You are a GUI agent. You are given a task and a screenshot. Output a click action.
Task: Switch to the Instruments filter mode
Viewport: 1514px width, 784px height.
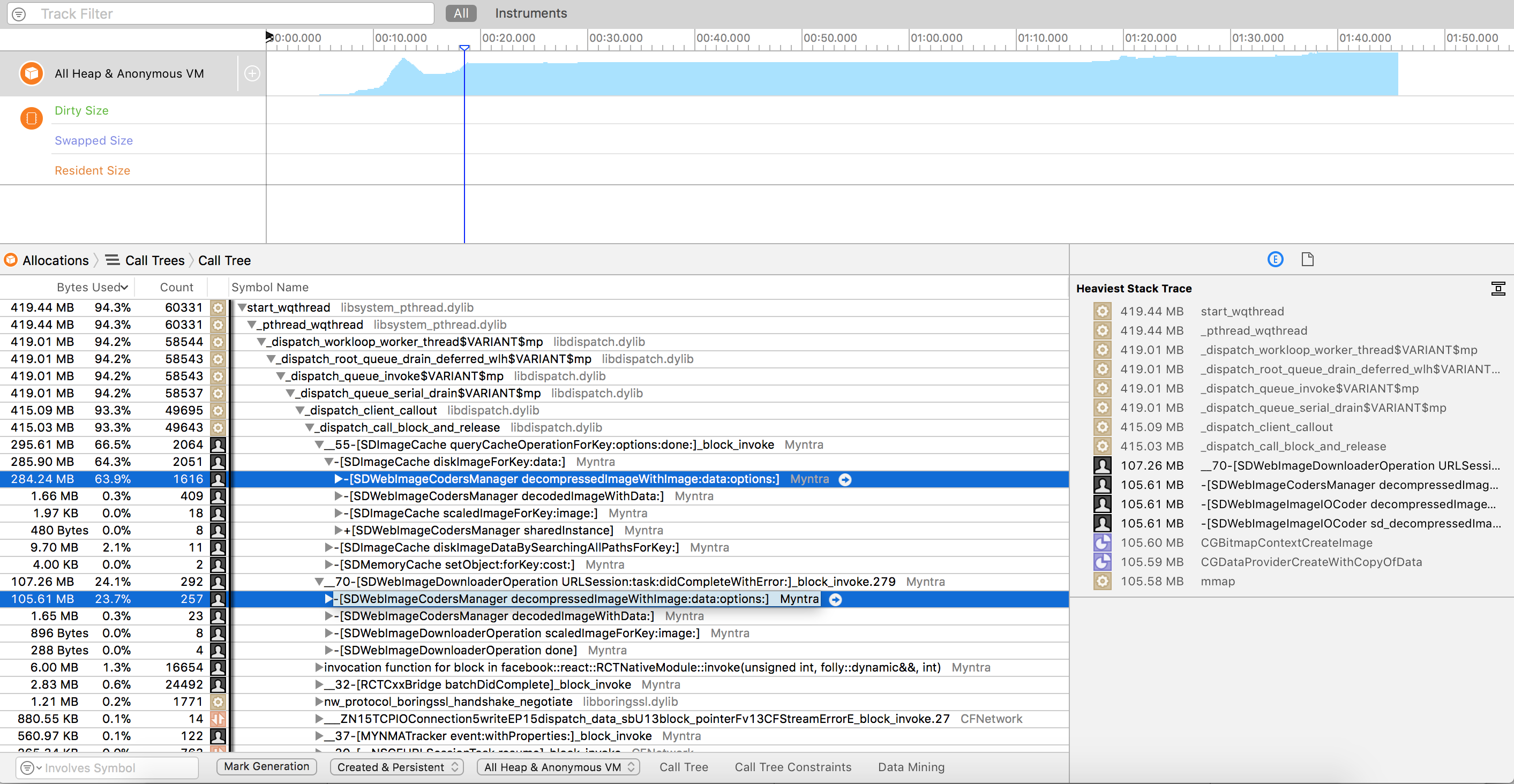click(x=530, y=13)
